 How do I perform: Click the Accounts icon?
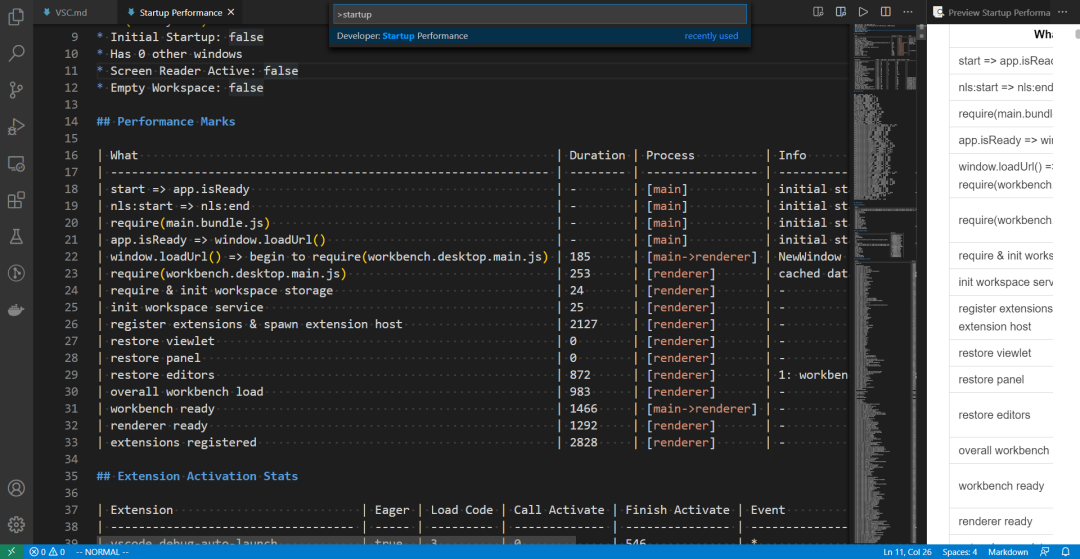click(16, 488)
